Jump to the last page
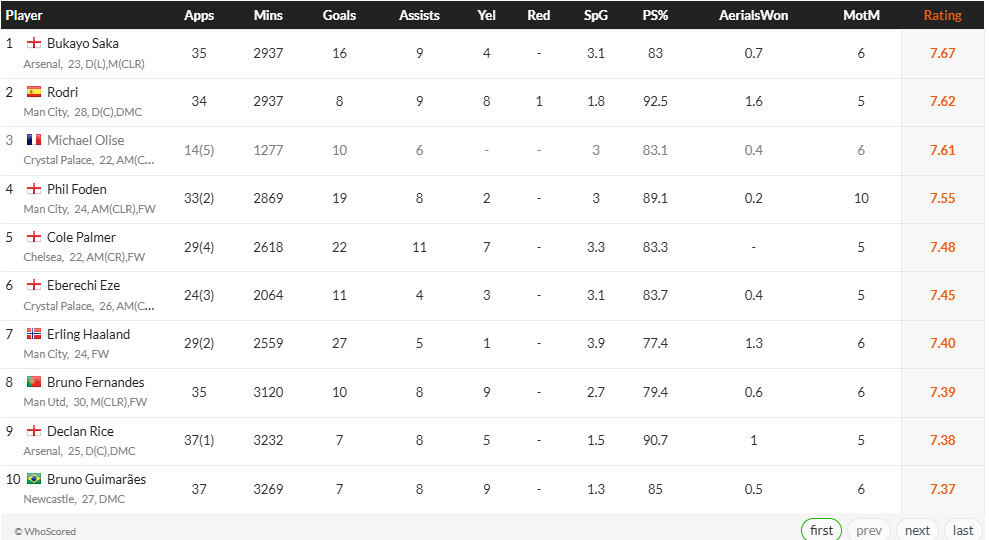This screenshot has height=540, width=989. 962,530
